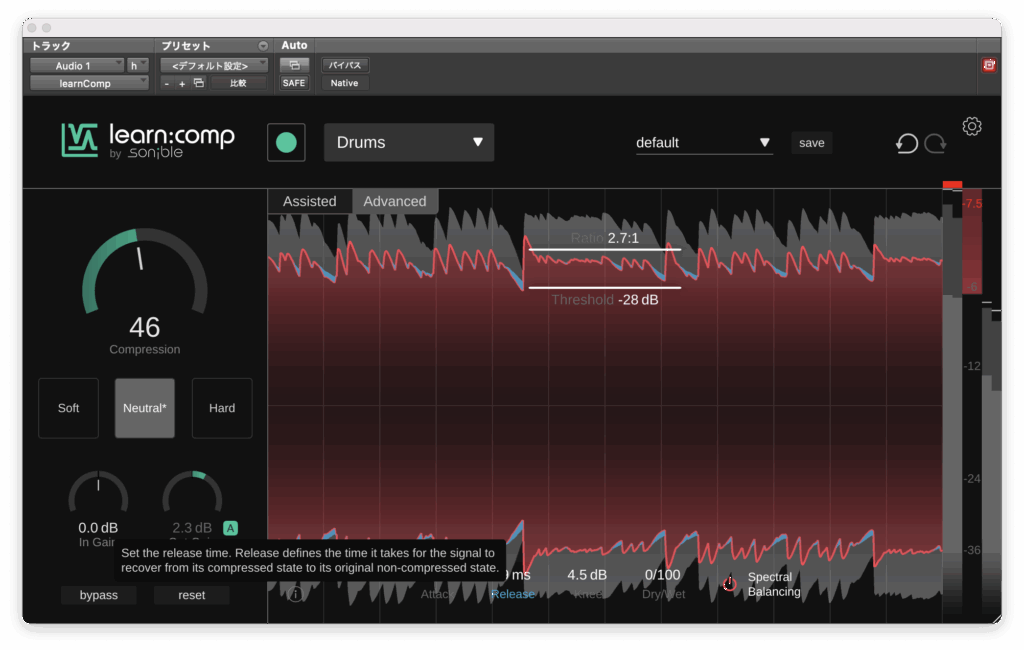Screen dimensions: 1024x650
Task: Open the insert position h selector
Action: [x=138, y=65]
